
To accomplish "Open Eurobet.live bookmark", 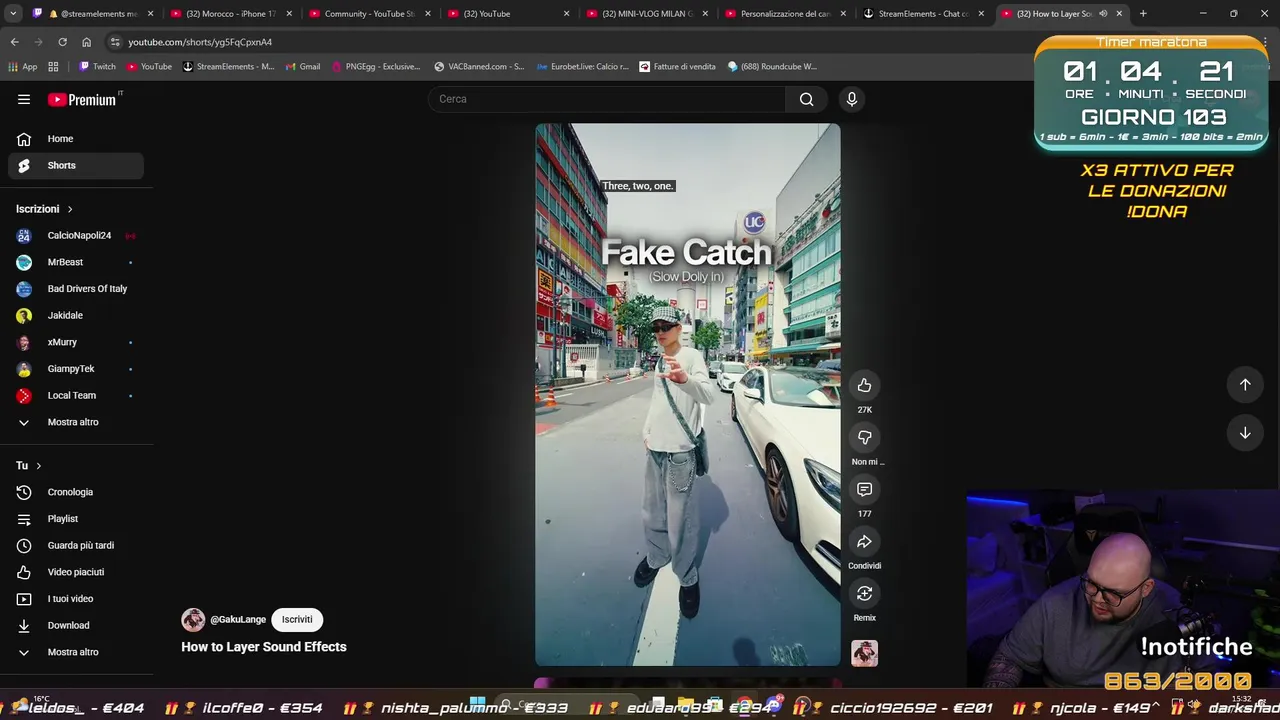I will (x=583, y=67).
